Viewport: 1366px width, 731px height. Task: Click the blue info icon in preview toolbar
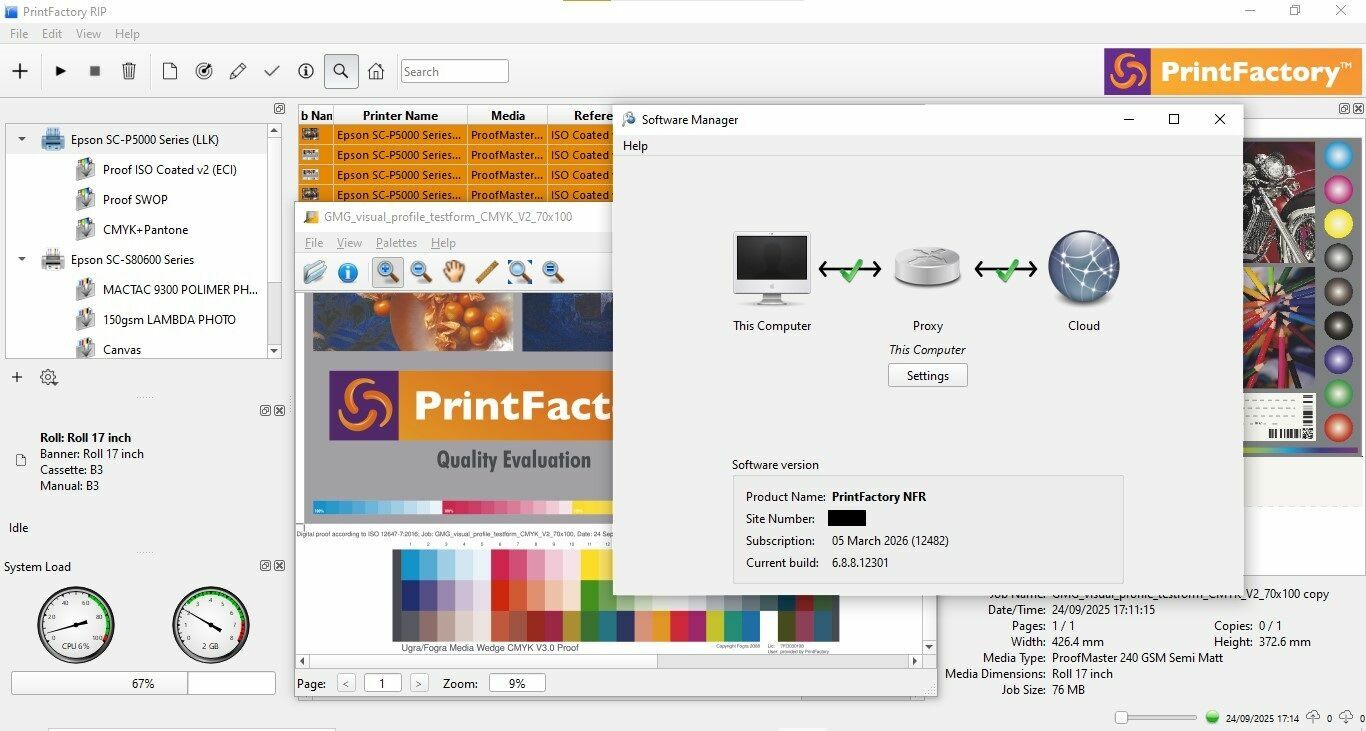coord(348,271)
